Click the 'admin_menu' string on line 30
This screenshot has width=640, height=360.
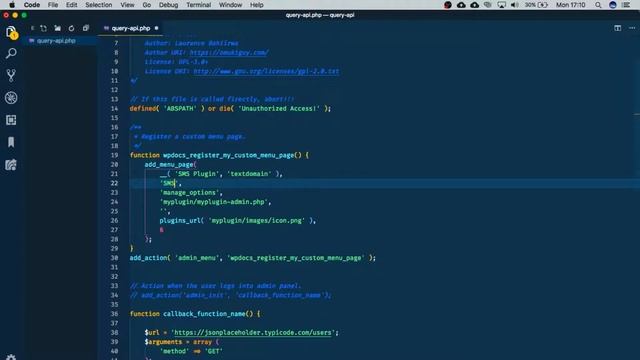coord(197,258)
